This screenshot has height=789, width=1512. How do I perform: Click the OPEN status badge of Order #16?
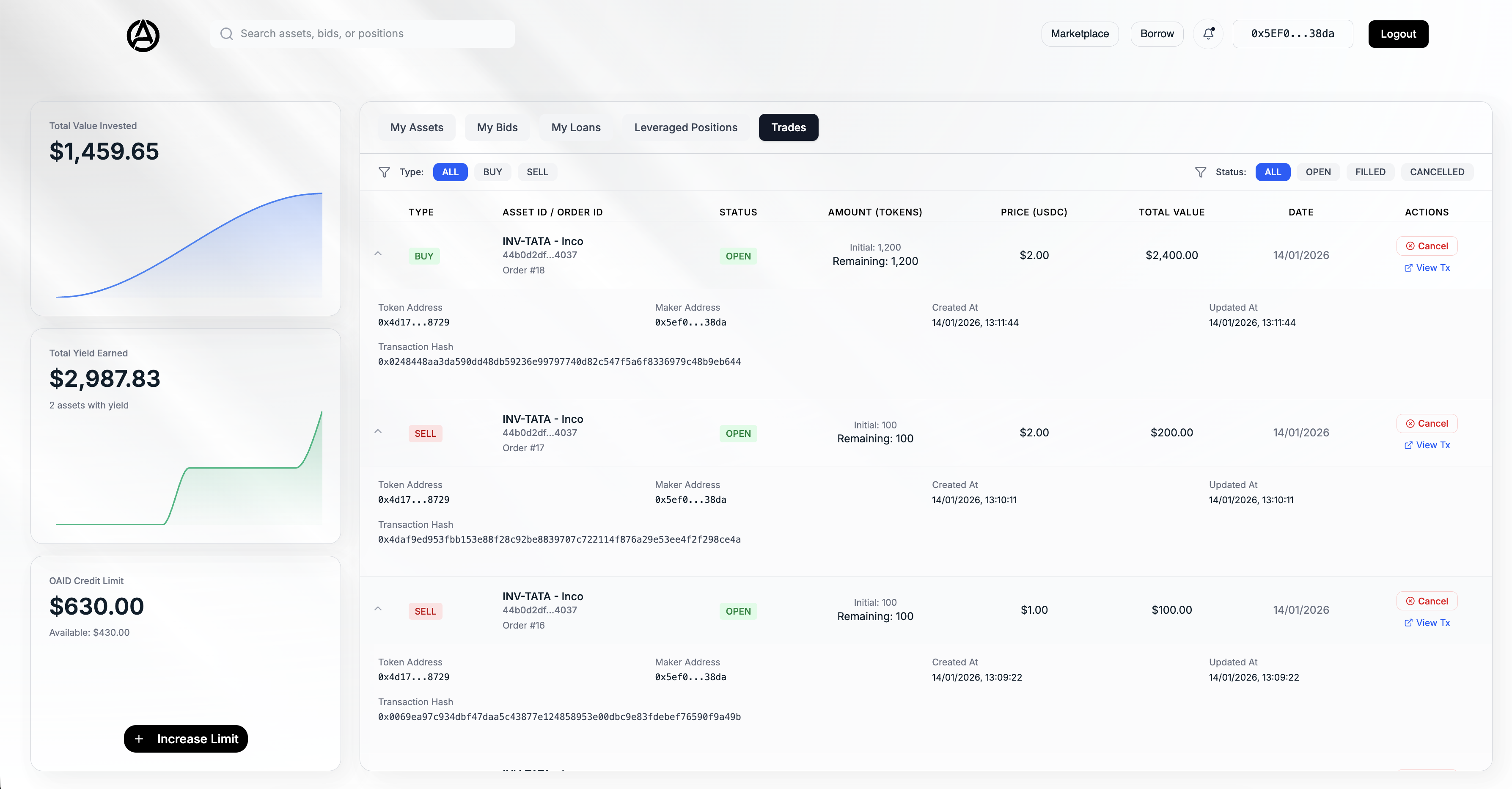click(x=738, y=611)
